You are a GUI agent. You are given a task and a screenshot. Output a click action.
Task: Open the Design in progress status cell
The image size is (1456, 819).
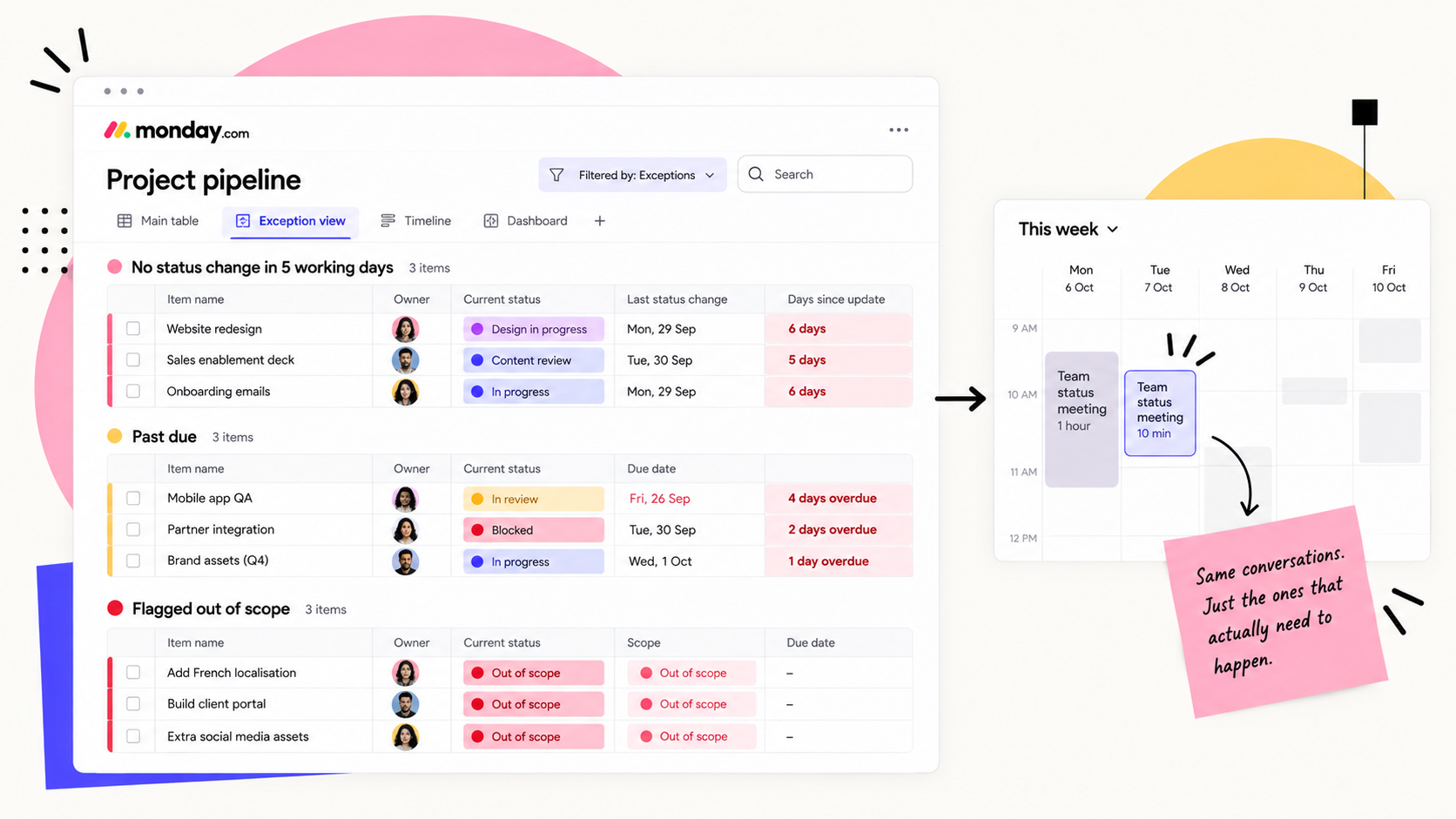[534, 329]
